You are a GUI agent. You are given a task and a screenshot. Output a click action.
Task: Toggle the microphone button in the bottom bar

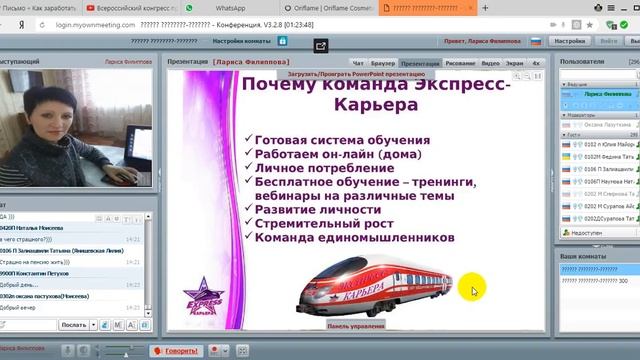point(68,351)
